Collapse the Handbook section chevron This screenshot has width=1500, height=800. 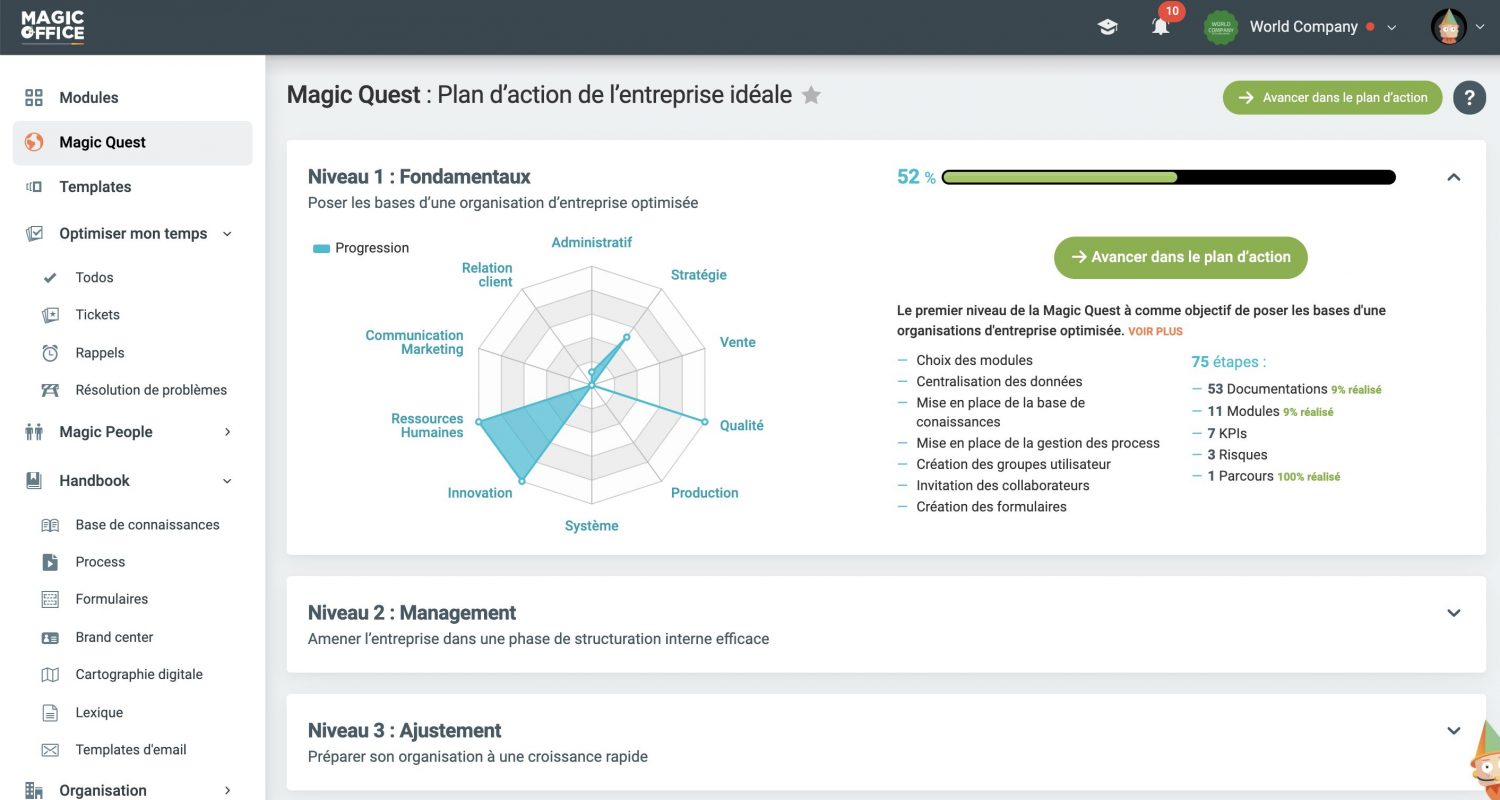pyautogui.click(x=227, y=481)
